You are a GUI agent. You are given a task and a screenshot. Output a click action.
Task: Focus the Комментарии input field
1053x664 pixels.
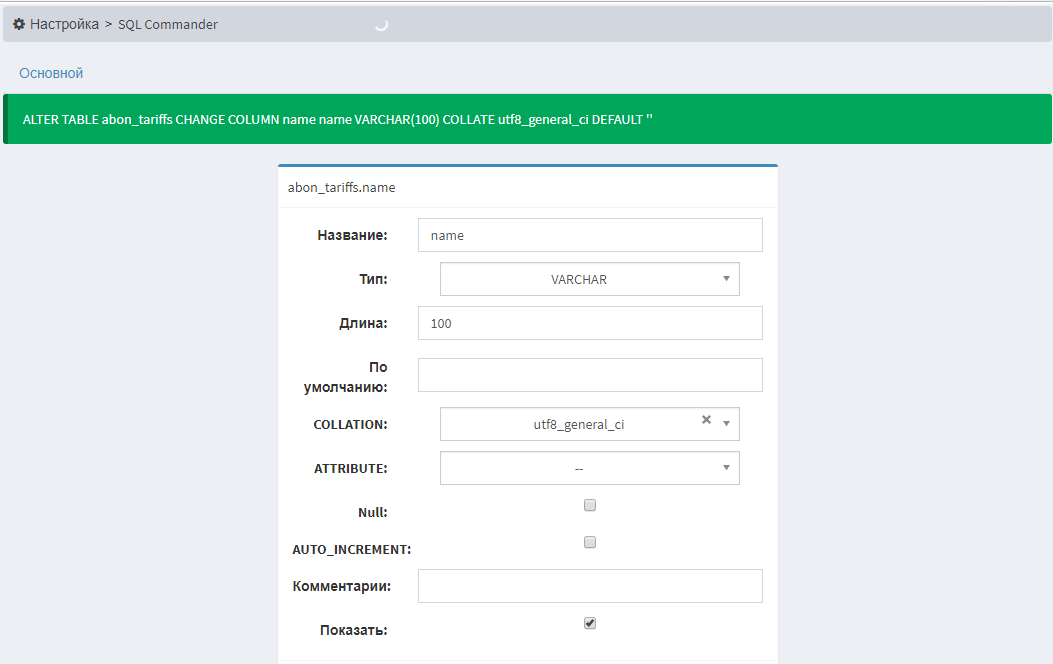[x=589, y=586]
